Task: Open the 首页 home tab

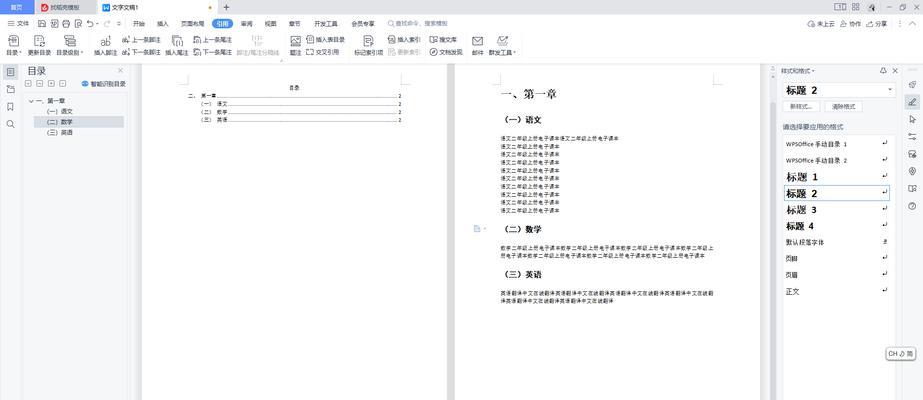Action: [17, 7]
